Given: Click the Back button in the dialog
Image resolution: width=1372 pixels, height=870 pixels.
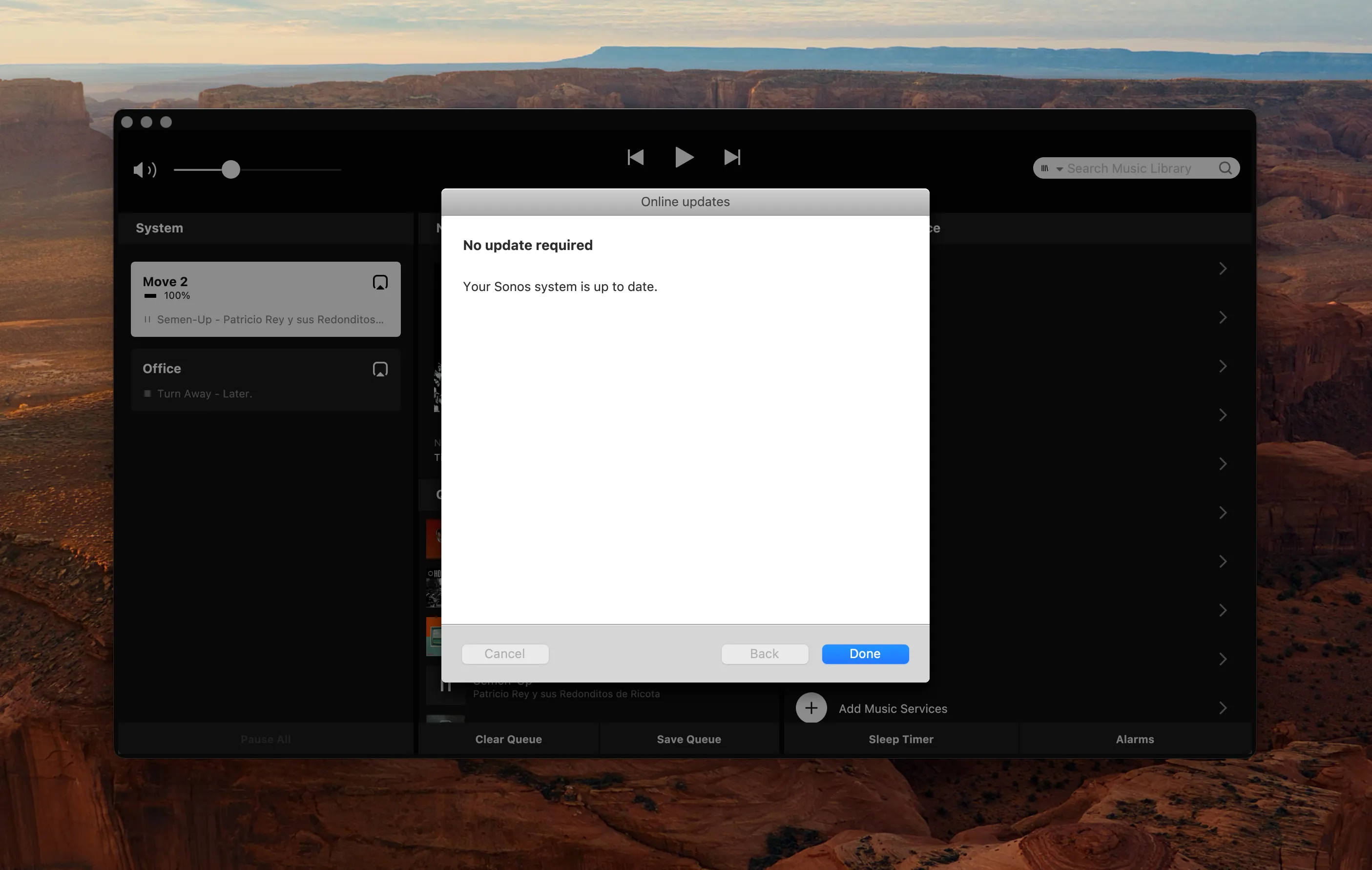Looking at the screenshot, I should pyautogui.click(x=765, y=654).
